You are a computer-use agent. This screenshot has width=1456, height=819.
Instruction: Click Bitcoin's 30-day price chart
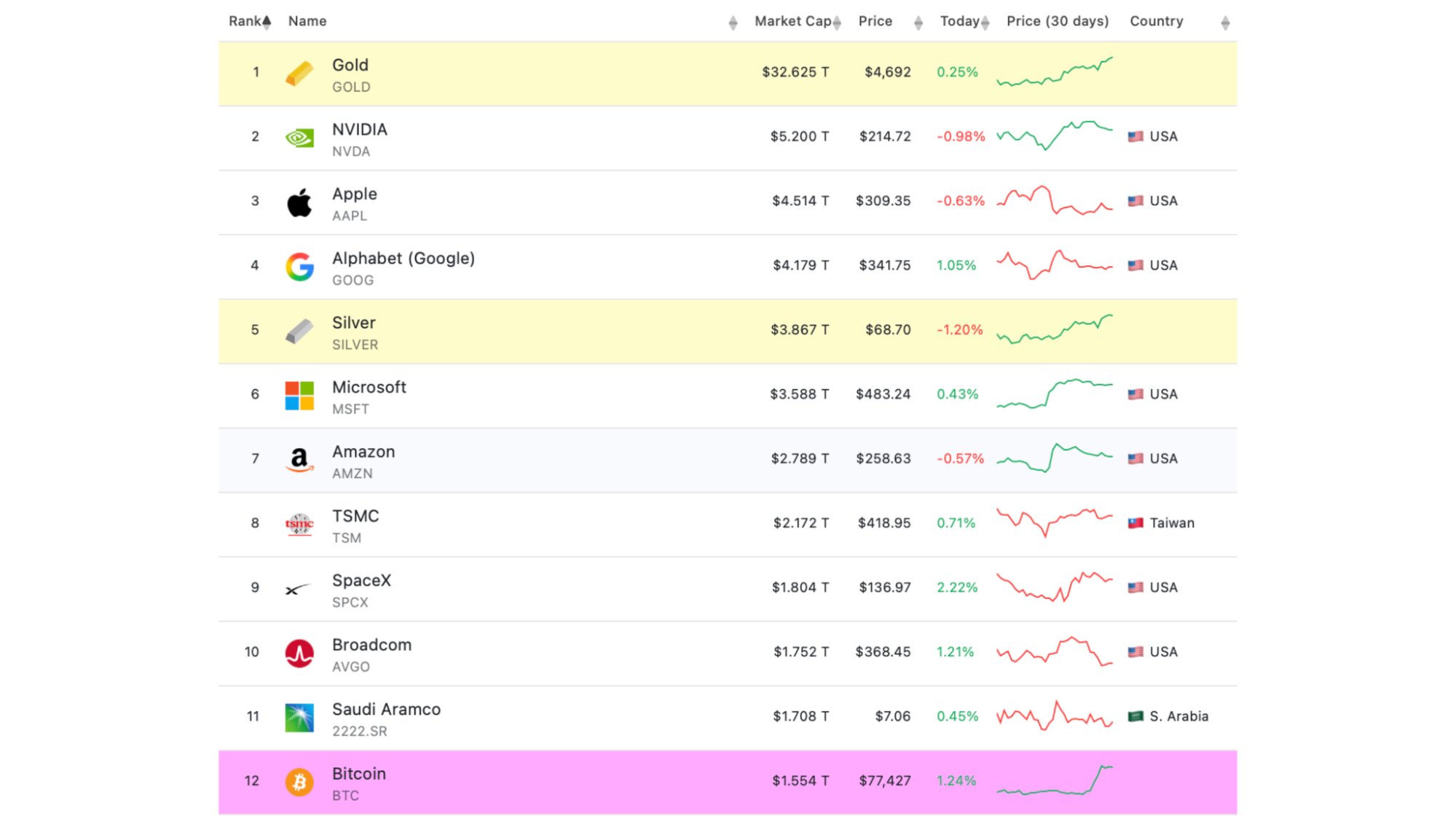click(1055, 780)
